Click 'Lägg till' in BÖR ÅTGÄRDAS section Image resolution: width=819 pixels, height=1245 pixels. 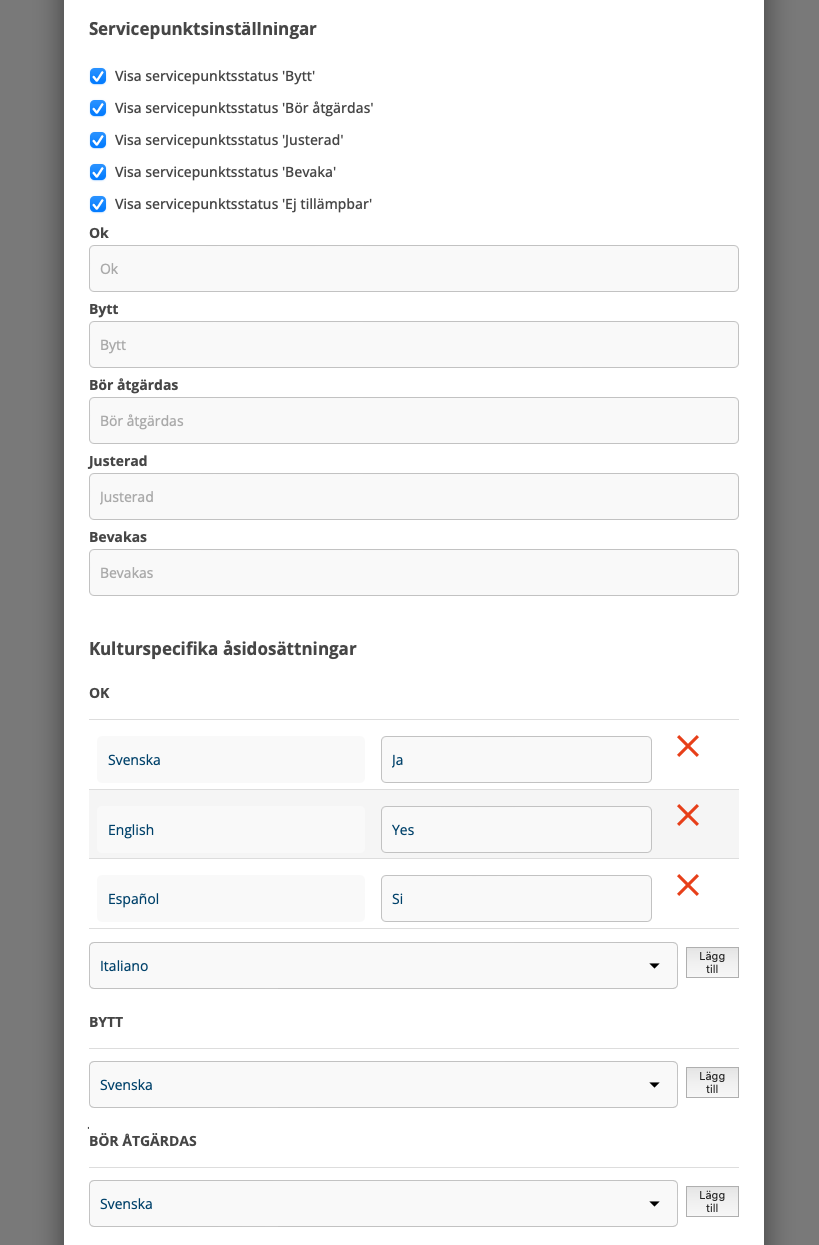point(711,1201)
